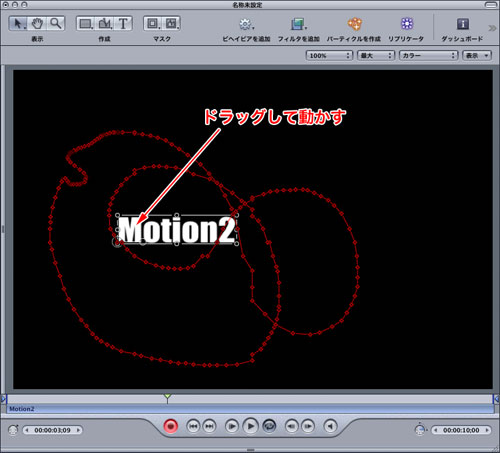The height and width of the screenshot is (453, 500).
Task: Go to start of project
Action: coord(193,426)
